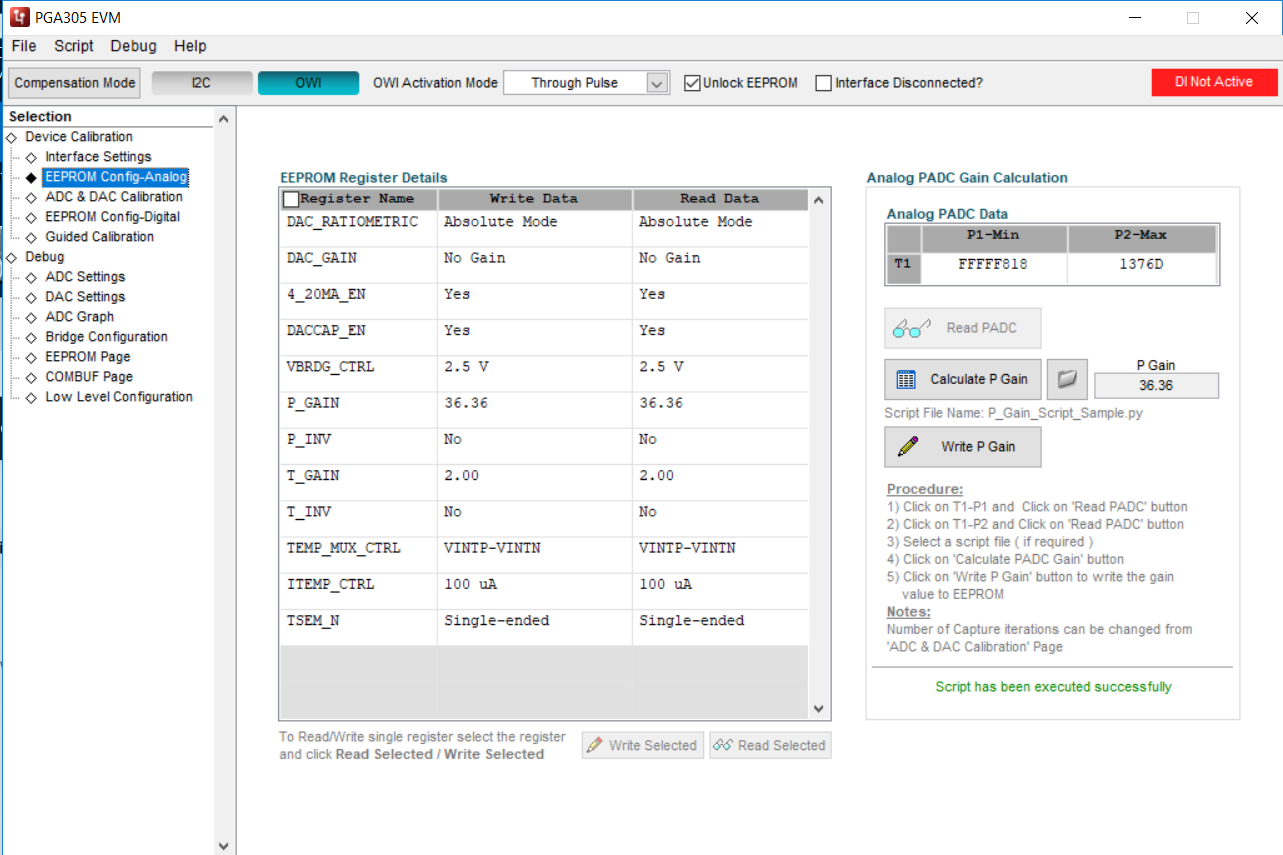The width and height of the screenshot is (1283, 855).
Task: Select the P_GAIN register name
Action: pos(313,403)
